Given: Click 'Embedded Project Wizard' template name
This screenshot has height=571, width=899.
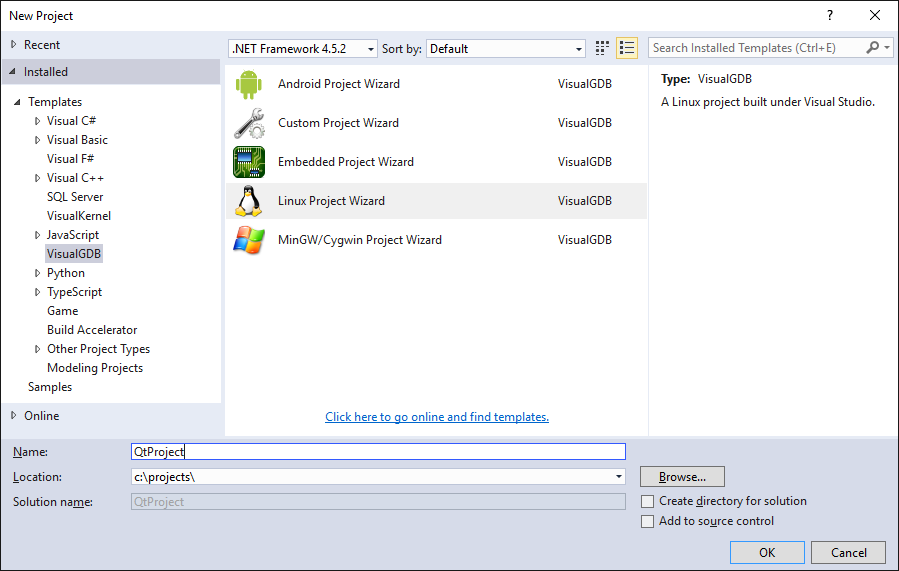Looking at the screenshot, I should tap(346, 162).
